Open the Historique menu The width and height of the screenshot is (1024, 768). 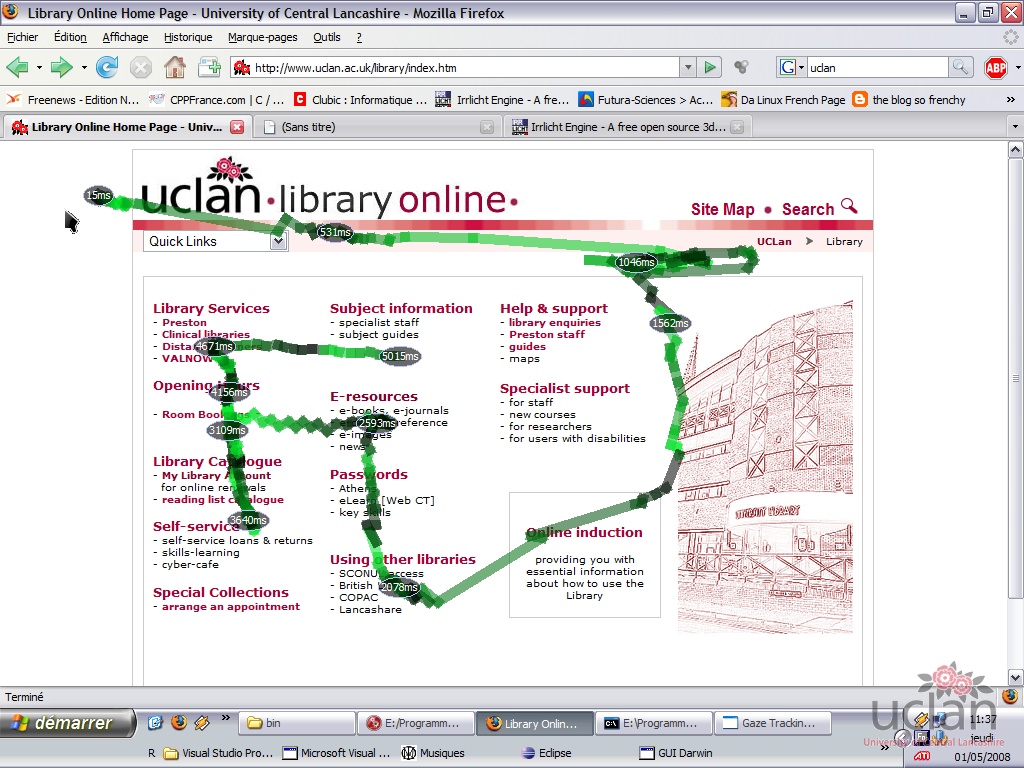tap(188, 37)
